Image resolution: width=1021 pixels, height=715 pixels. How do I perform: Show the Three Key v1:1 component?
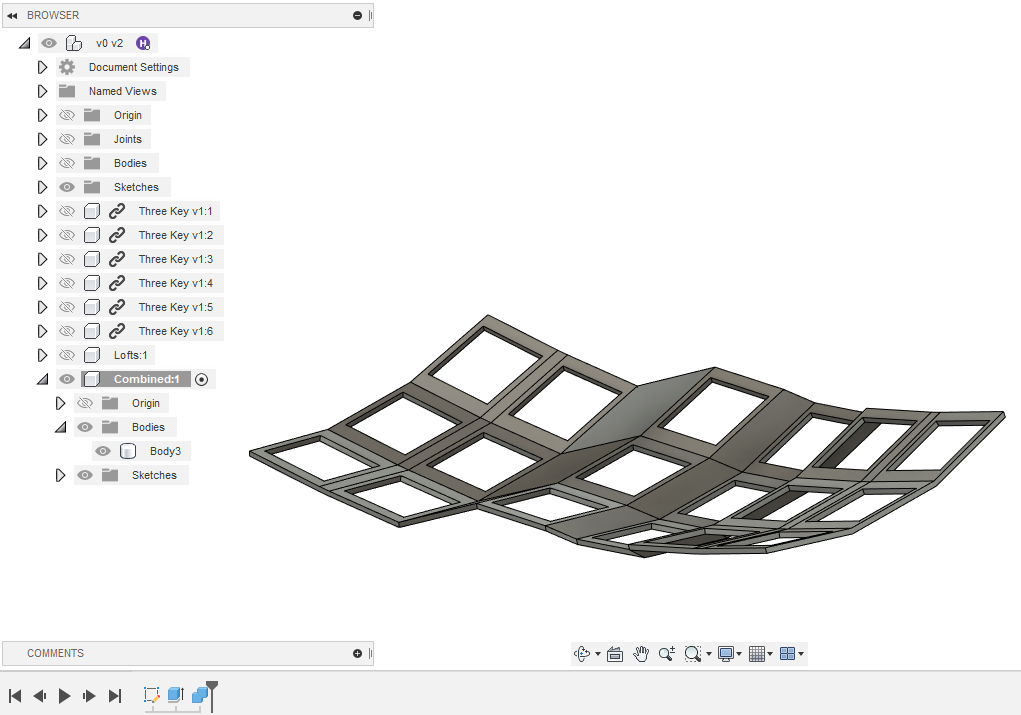coord(66,211)
